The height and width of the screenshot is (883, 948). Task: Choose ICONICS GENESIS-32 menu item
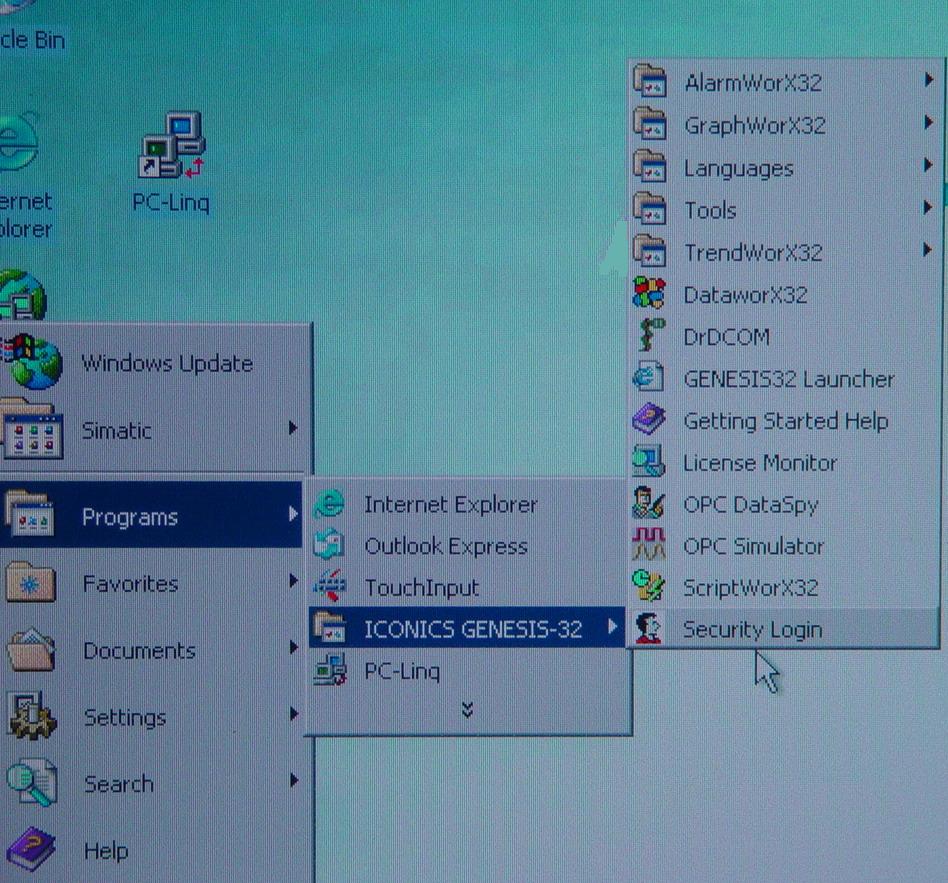coord(467,628)
